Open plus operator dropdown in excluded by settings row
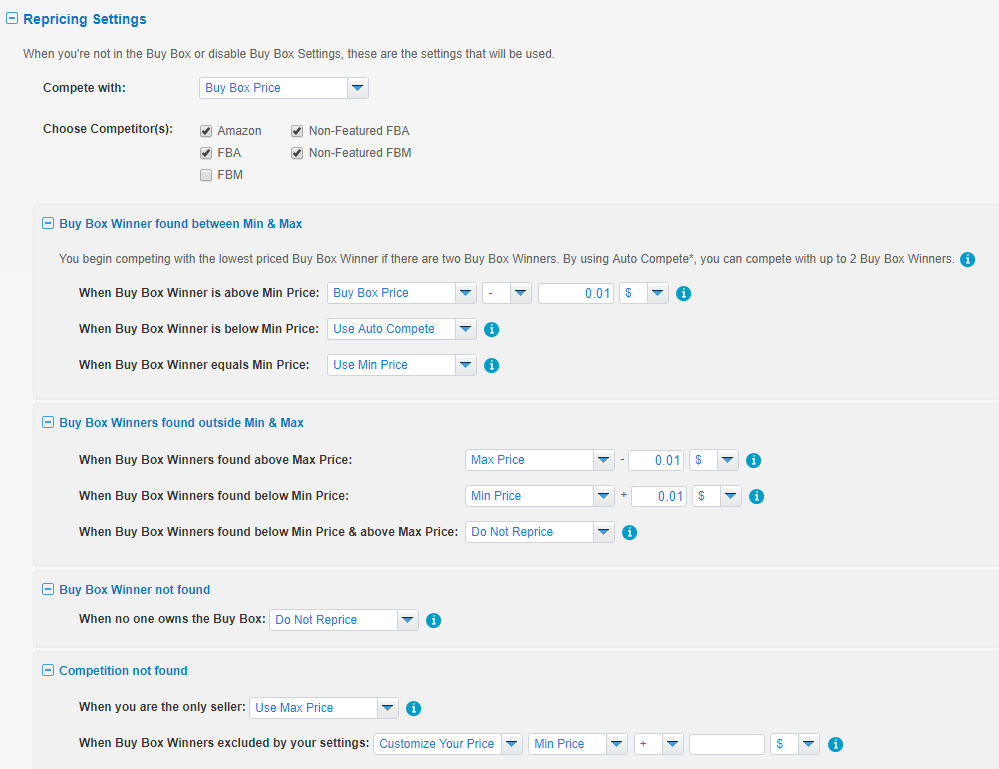Image resolution: width=999 pixels, height=769 pixels. pos(659,744)
